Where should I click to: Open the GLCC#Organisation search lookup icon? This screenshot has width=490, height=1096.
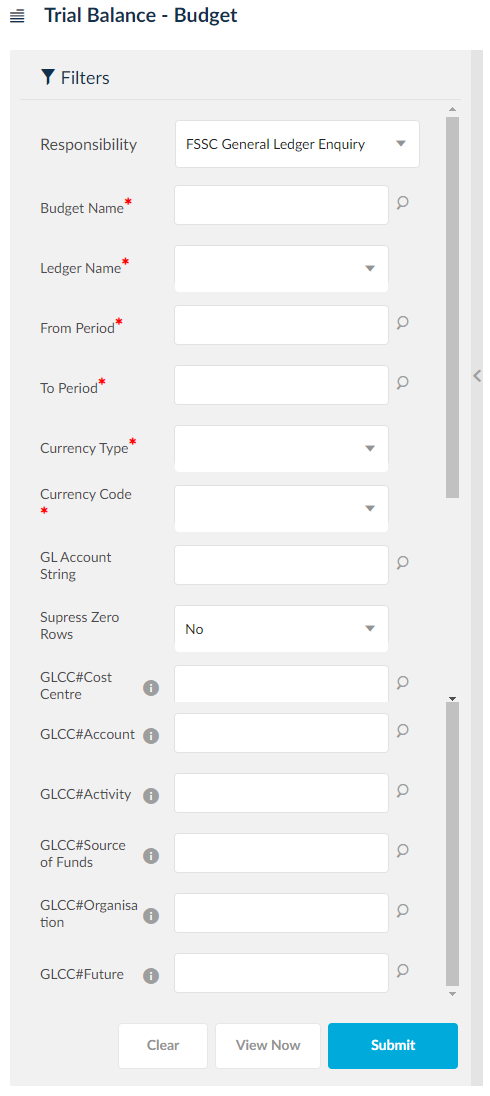pos(402,911)
